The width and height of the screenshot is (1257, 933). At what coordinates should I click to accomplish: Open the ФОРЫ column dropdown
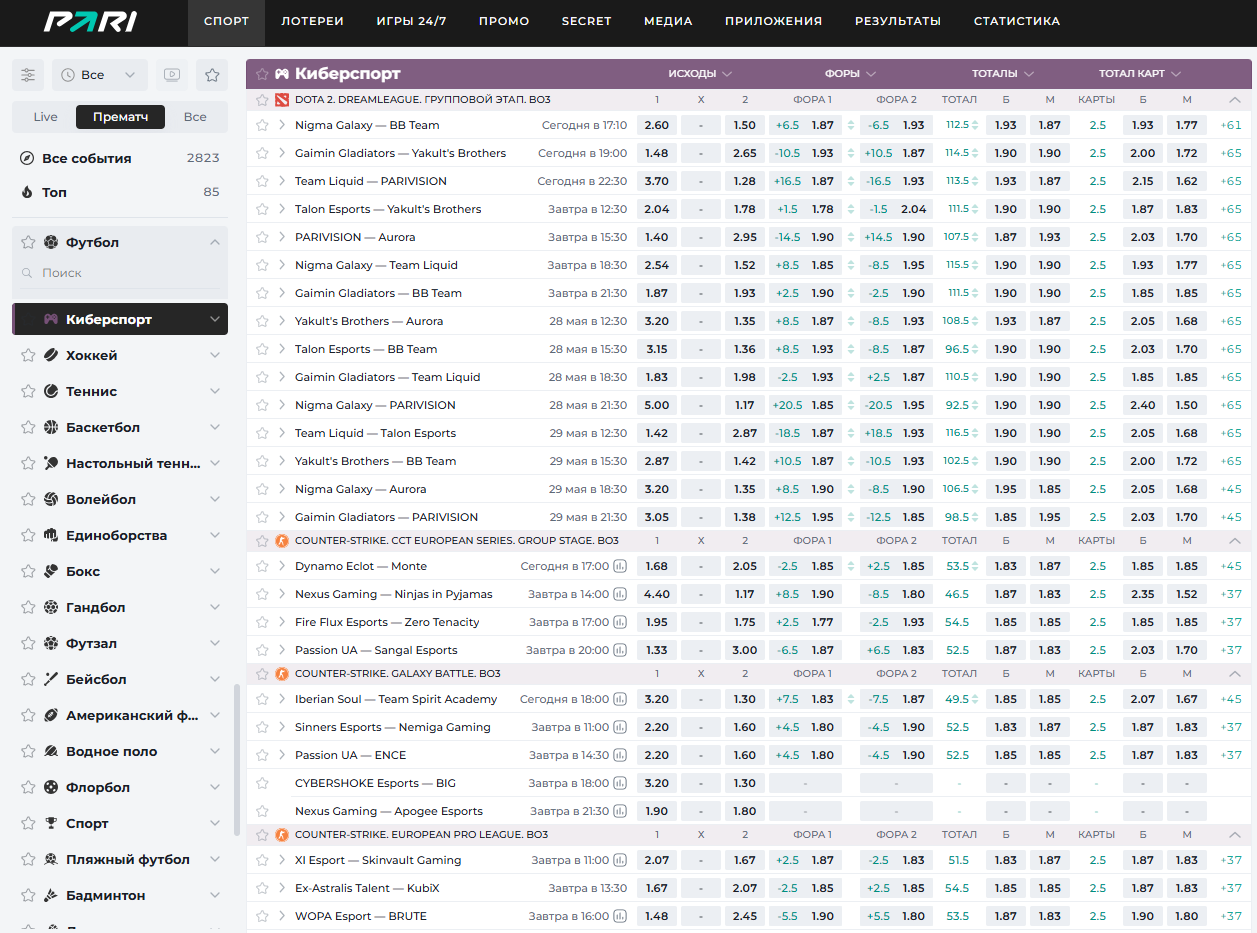850,74
